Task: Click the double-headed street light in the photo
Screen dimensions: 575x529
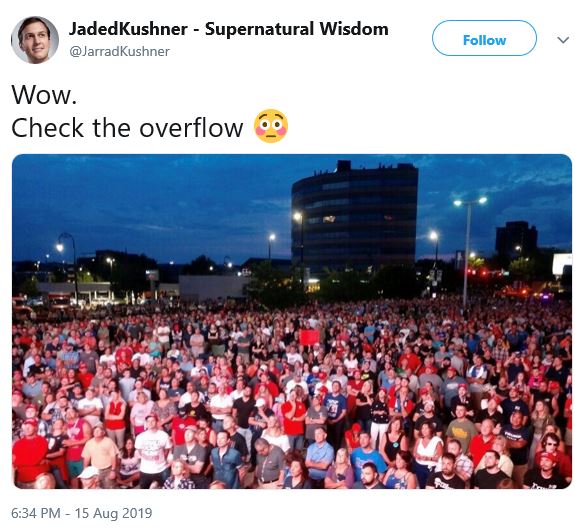Action: tap(469, 249)
